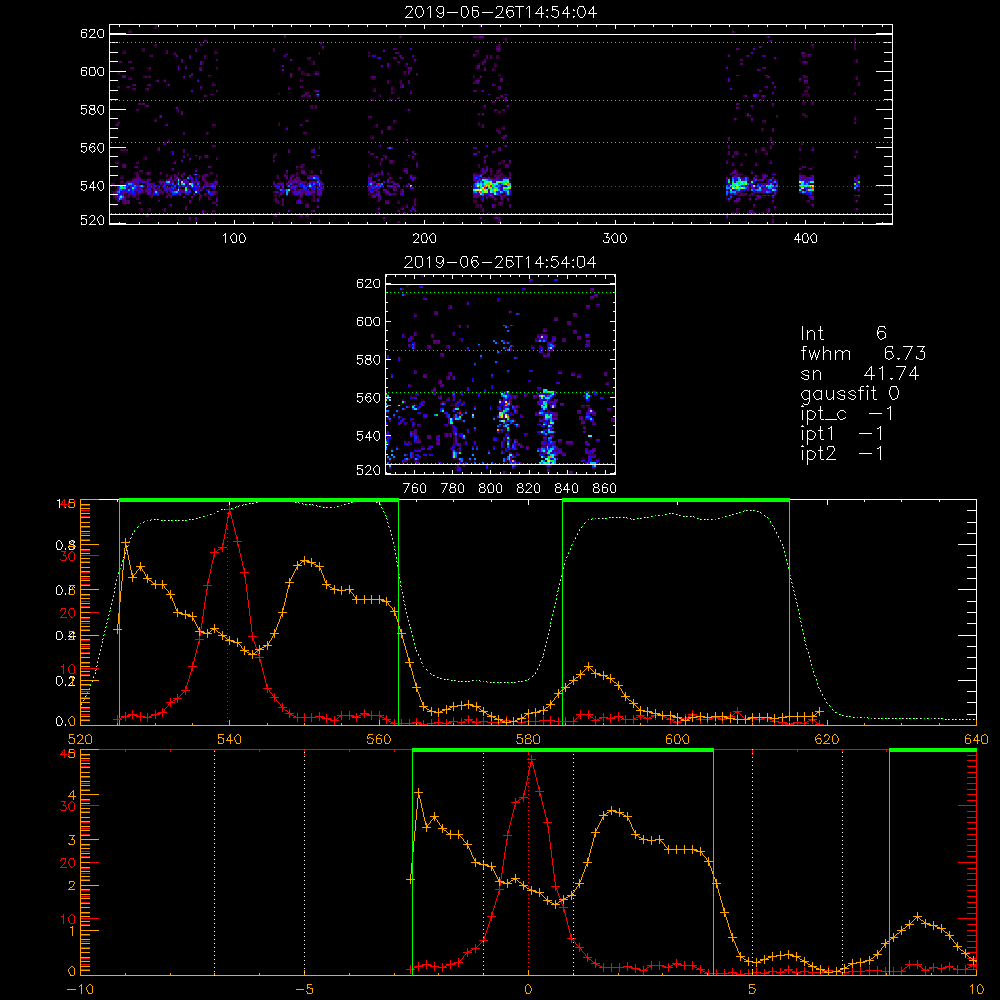Click x-axis label 200 of top spectrogram
Viewport: 1000px width, 1000px height.
click(x=424, y=239)
